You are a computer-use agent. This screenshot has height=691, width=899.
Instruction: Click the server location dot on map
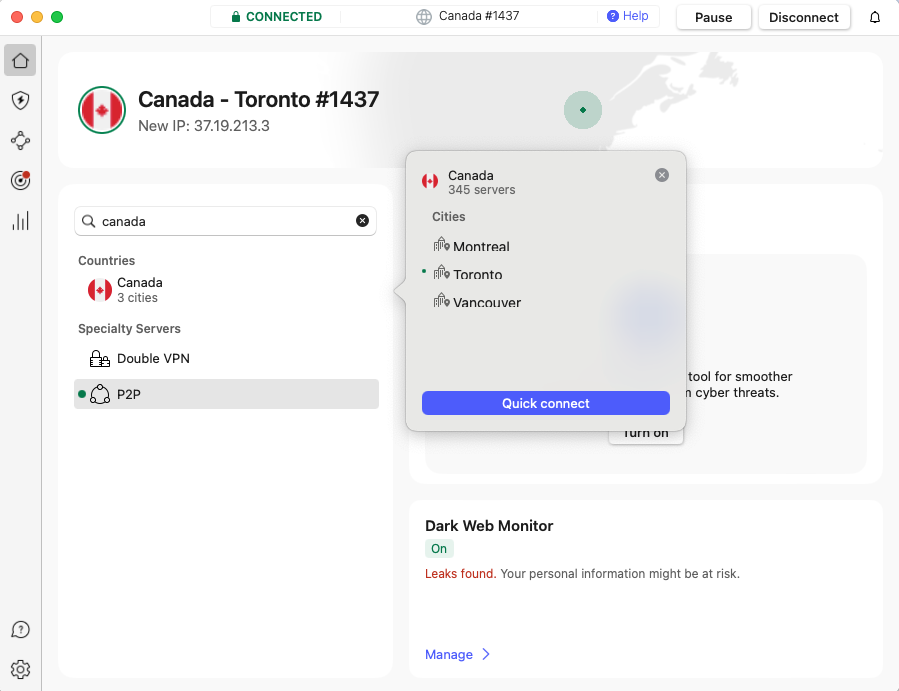583,110
